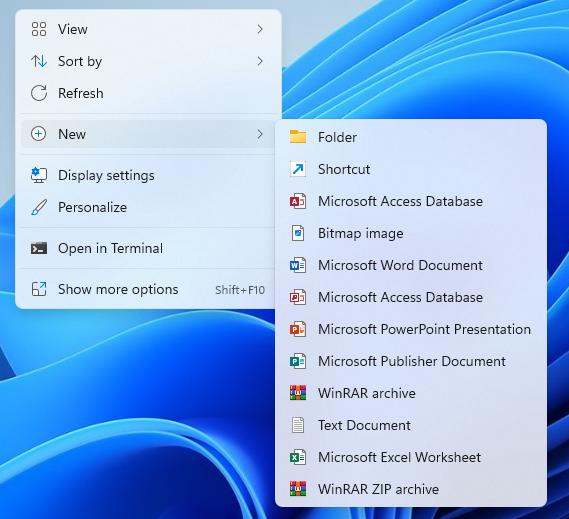569x519 pixels.
Task: Expand the View submenu chevron
Action: click(260, 29)
